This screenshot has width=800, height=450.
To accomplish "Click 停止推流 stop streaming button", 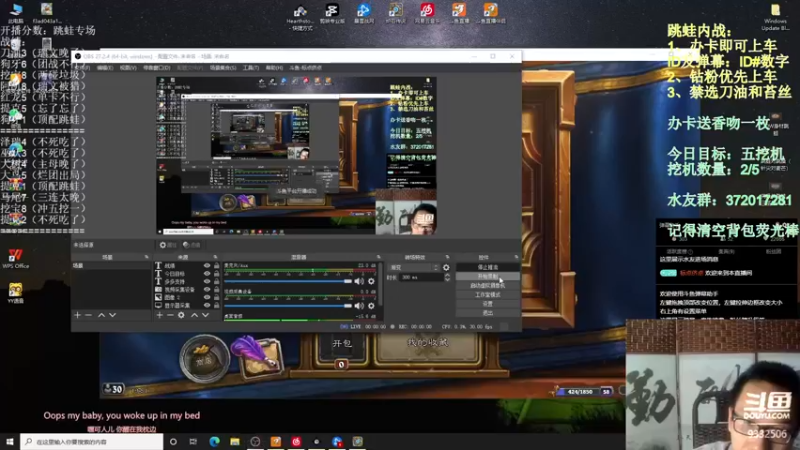I will tap(487, 267).
